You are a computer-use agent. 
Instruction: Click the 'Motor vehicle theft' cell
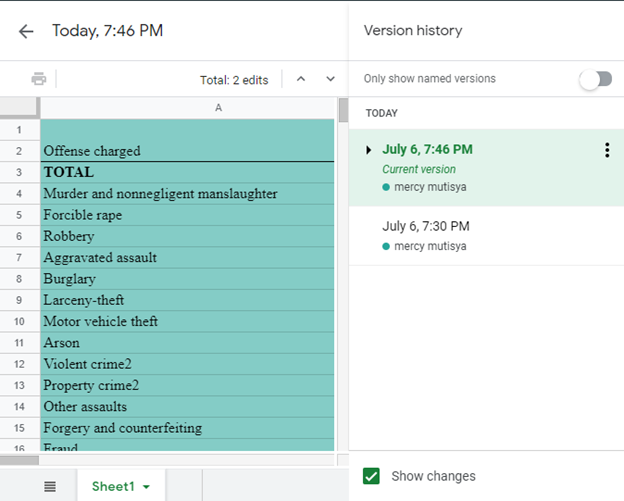(187, 322)
